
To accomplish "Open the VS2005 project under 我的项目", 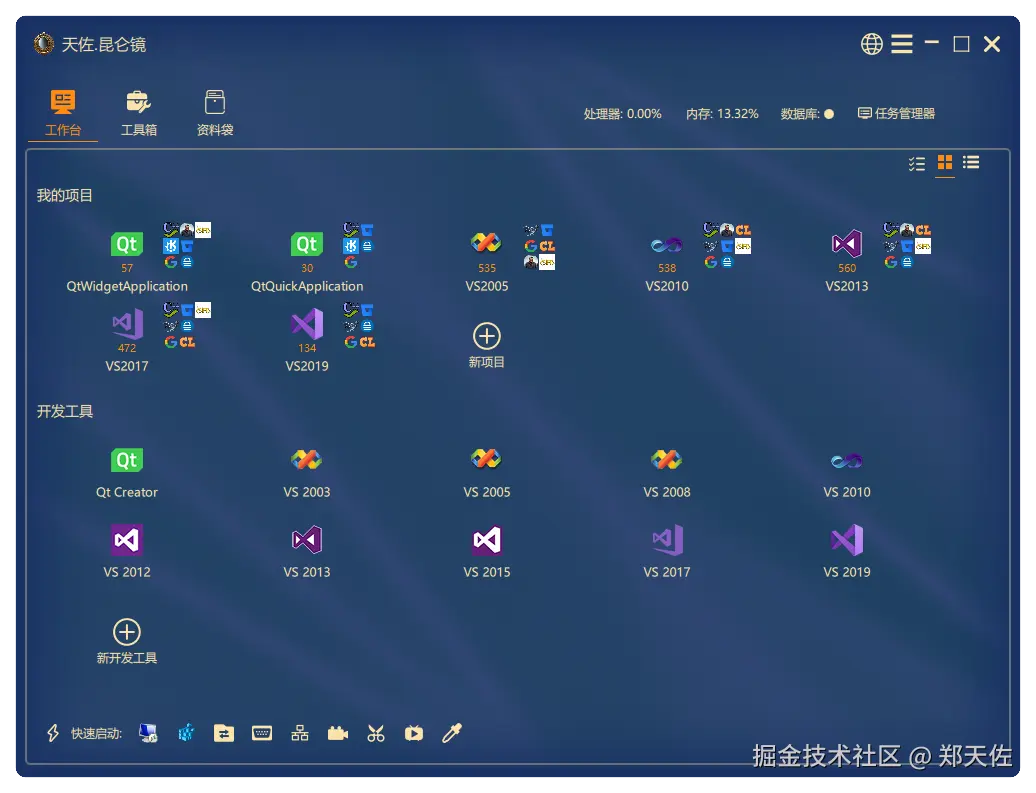I will pyautogui.click(x=486, y=261).
